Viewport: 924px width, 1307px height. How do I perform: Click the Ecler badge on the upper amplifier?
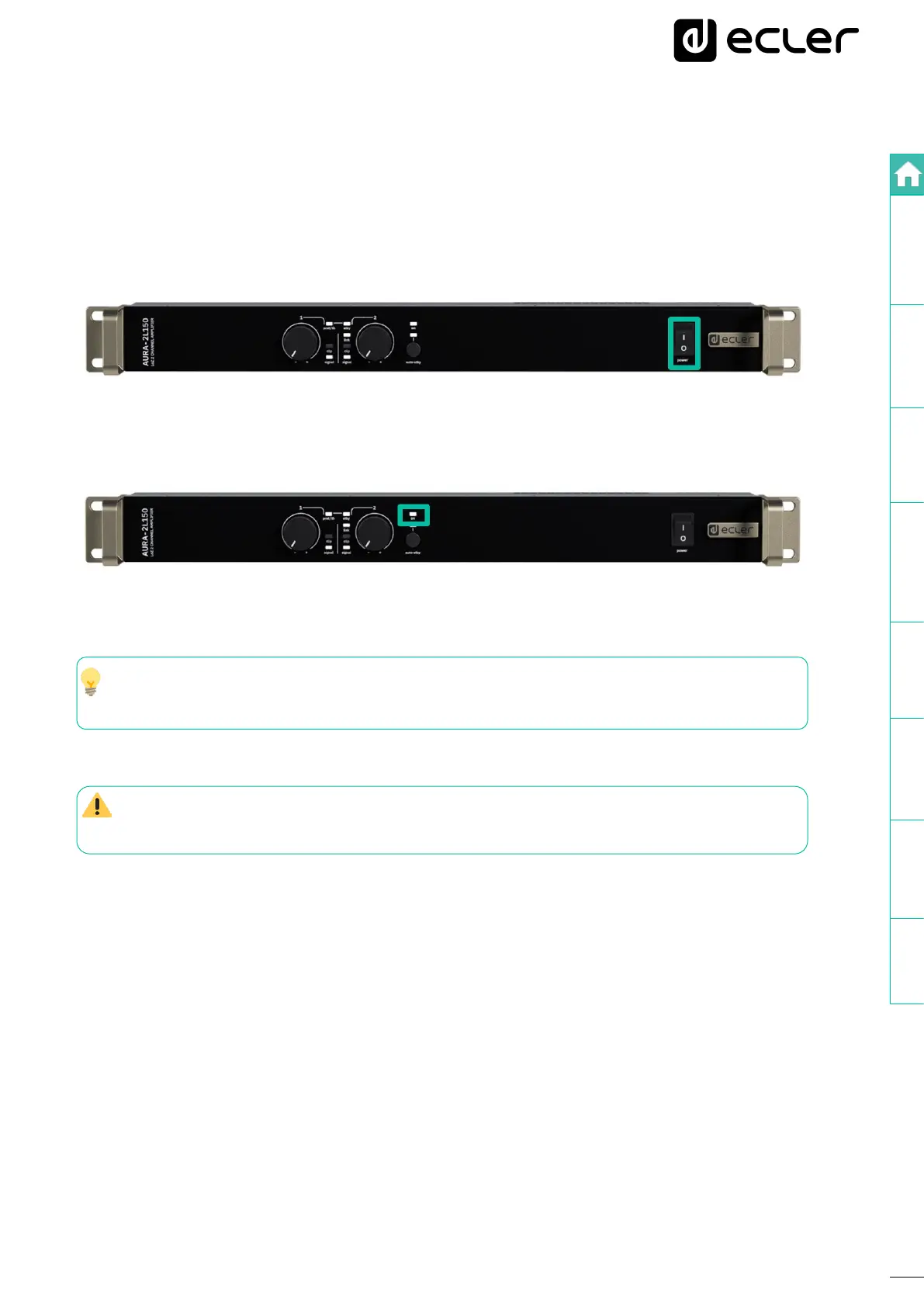pos(733,339)
